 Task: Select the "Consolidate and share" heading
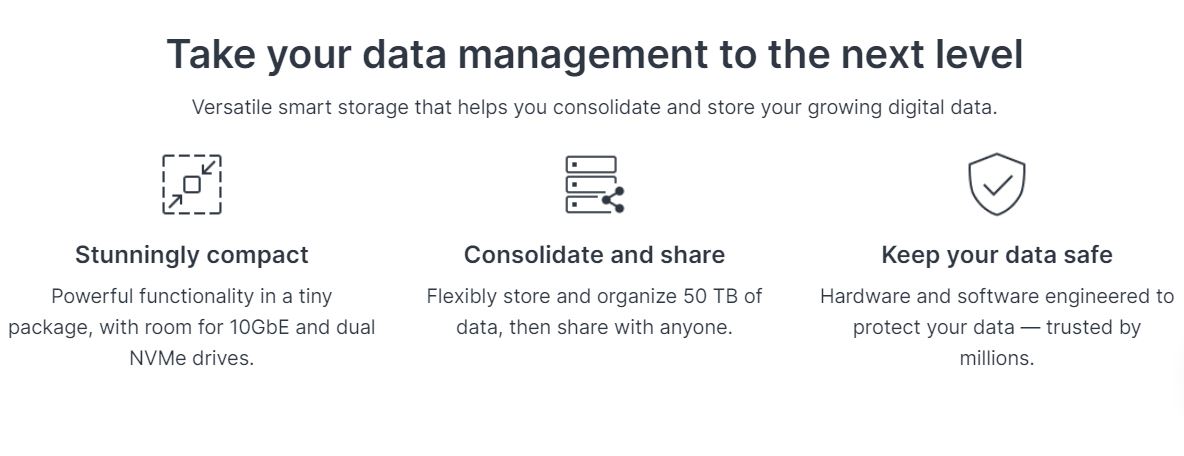[x=594, y=255]
